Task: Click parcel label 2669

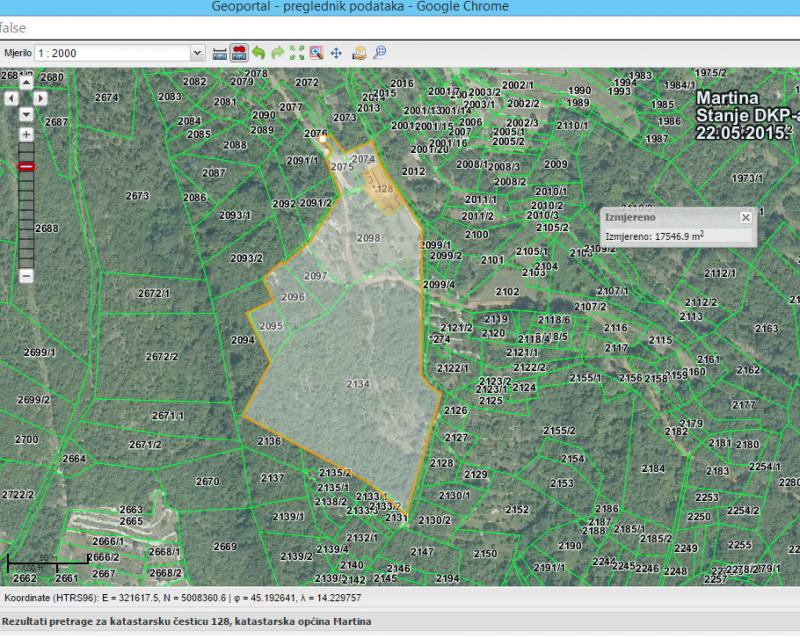Action: pyautogui.click(x=224, y=546)
